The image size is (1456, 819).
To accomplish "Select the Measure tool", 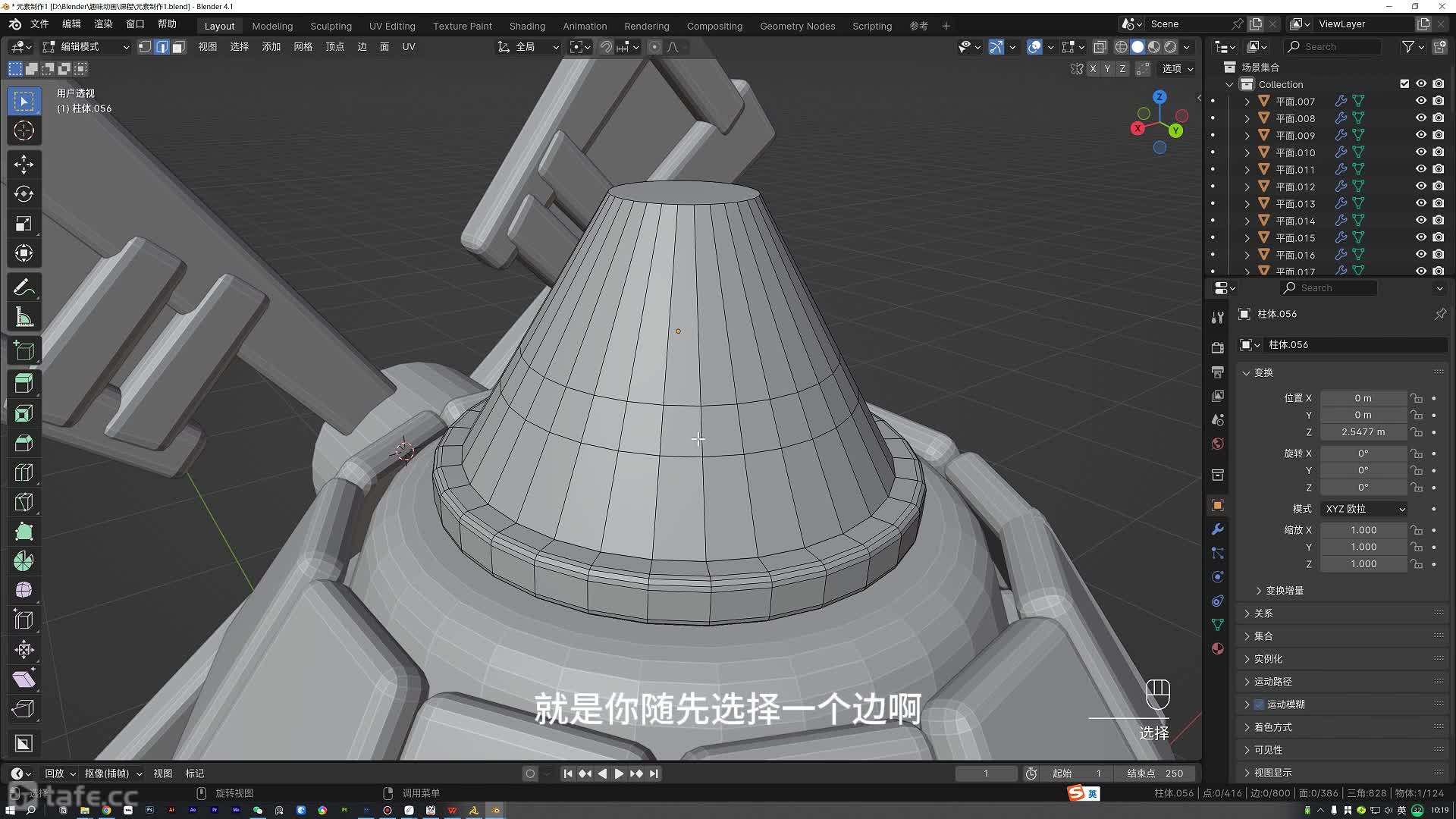I will [24, 317].
